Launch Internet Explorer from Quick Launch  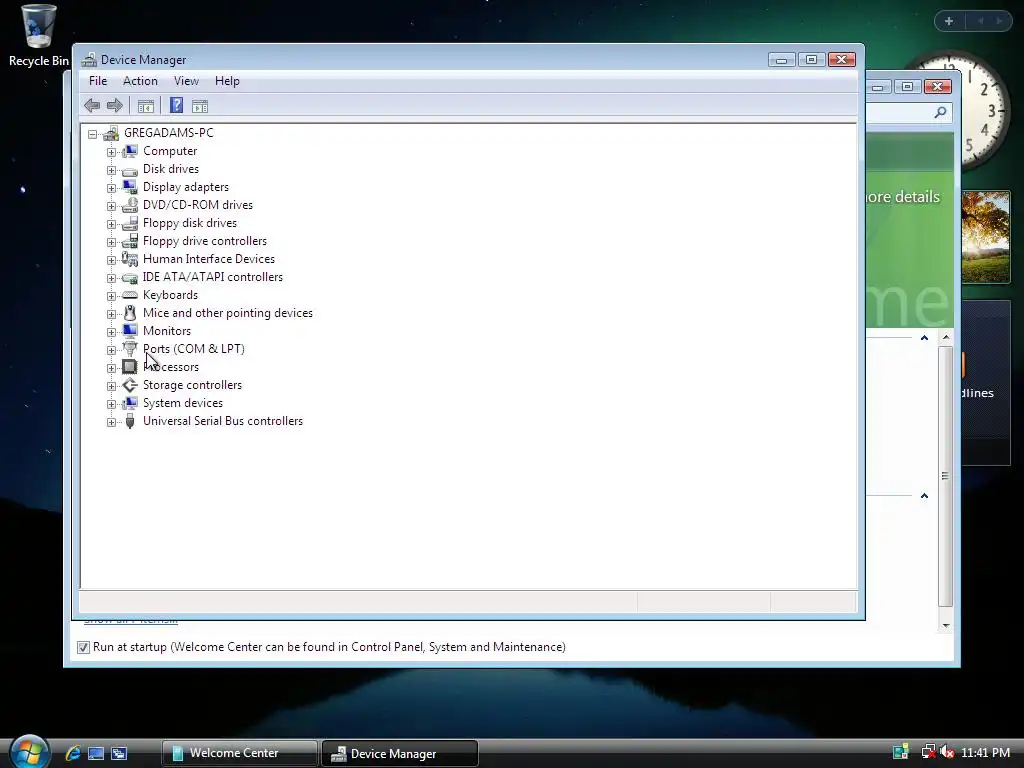tap(73, 753)
